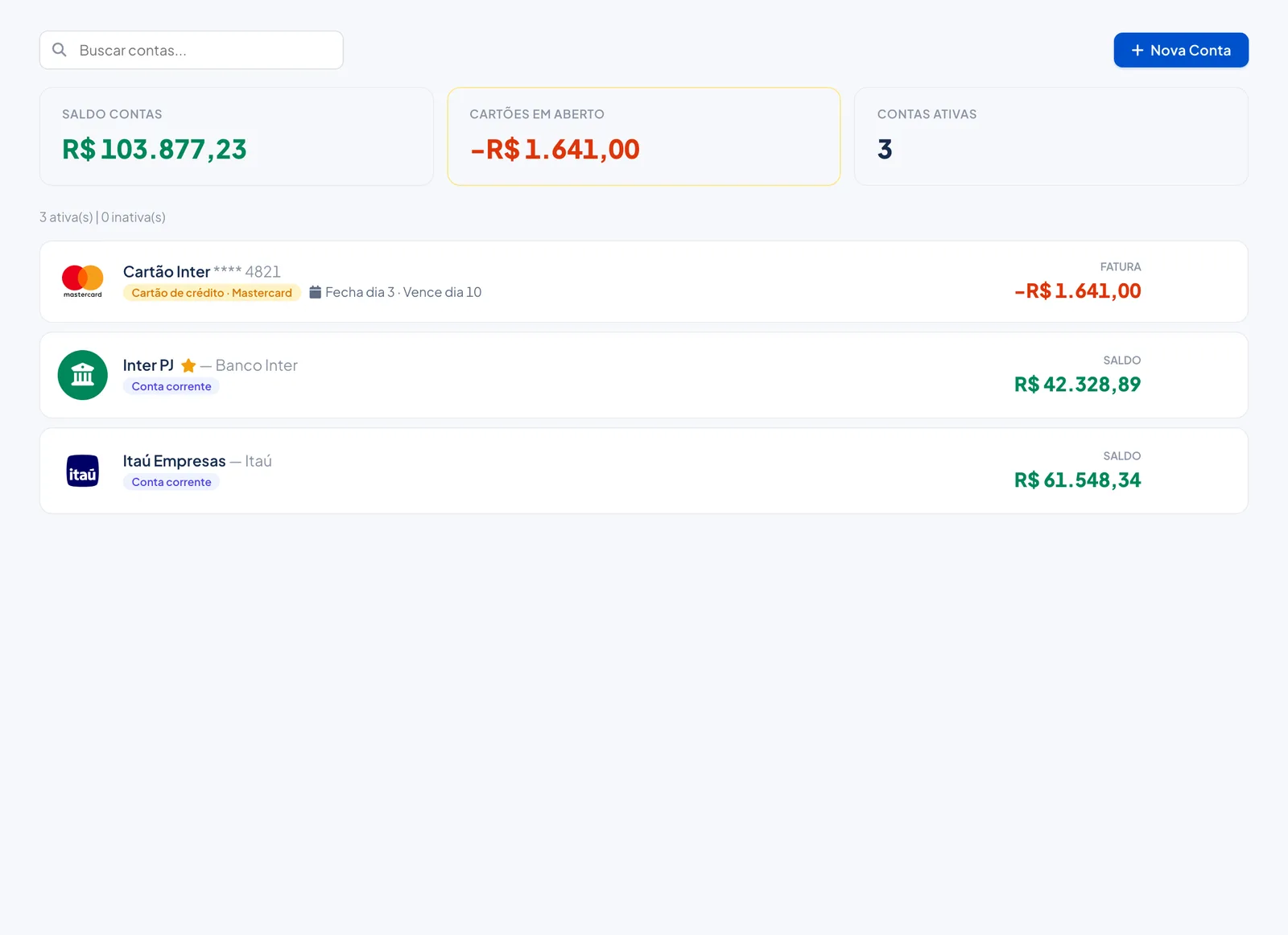Click the Cartão de crédito · Mastercard badge
This screenshot has width=1288, height=935.
(x=212, y=293)
